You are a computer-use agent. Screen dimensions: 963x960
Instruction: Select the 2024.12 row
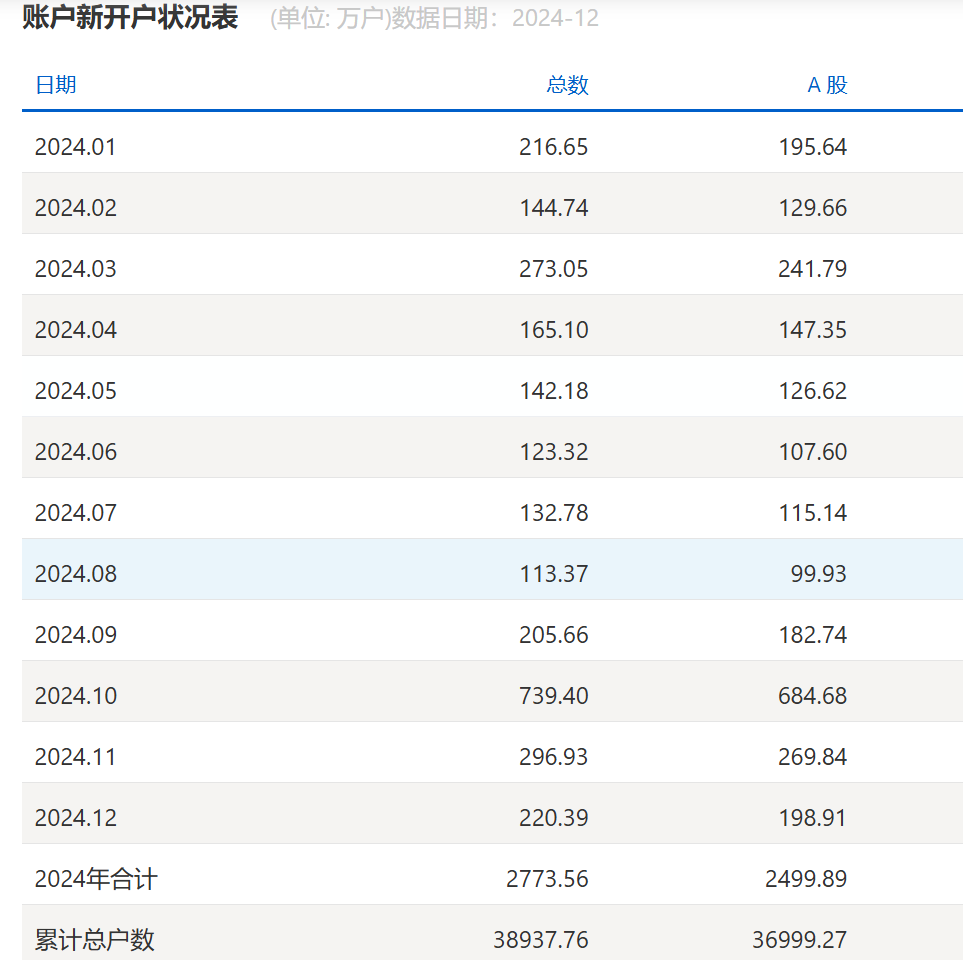pyautogui.click(x=75, y=816)
